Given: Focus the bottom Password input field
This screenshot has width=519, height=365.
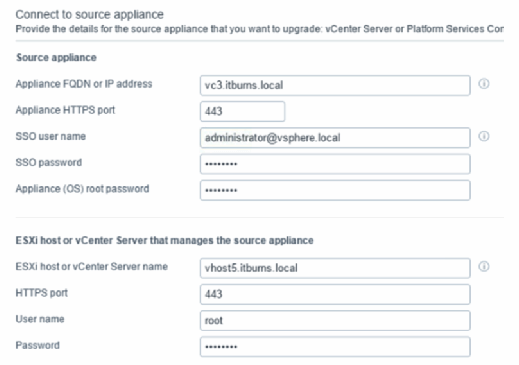Looking at the screenshot, I should click(x=335, y=347).
